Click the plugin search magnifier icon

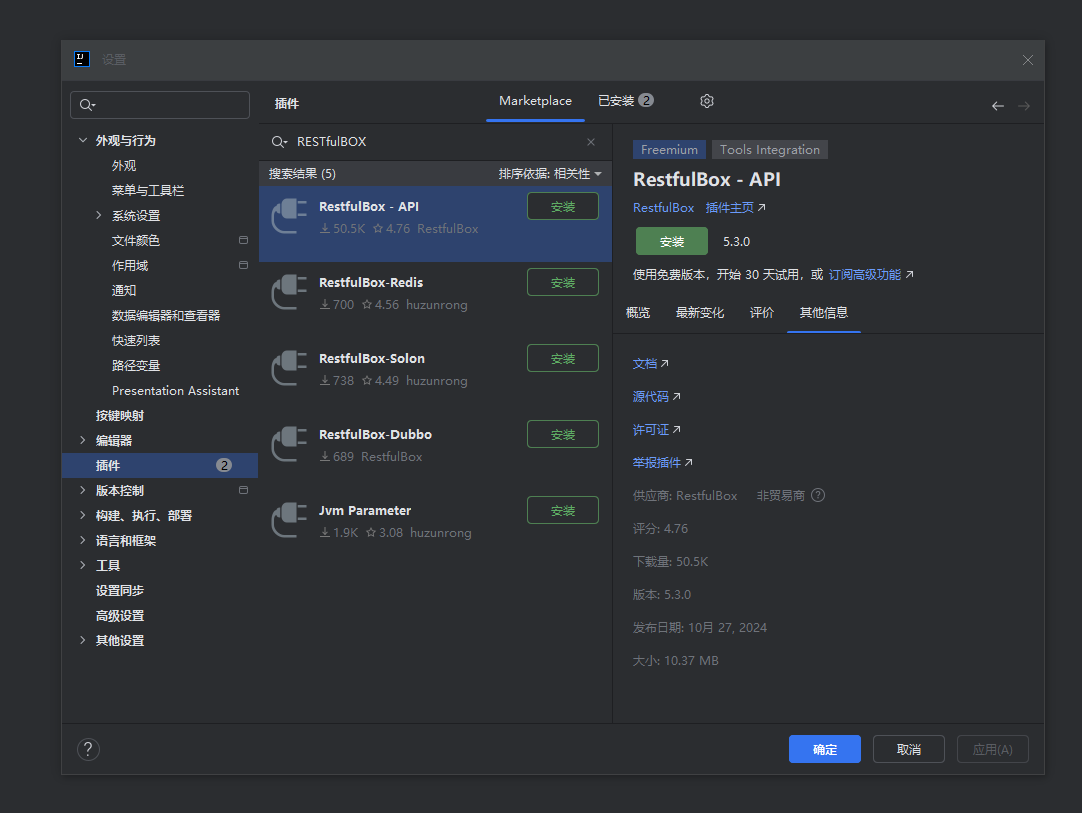279,141
